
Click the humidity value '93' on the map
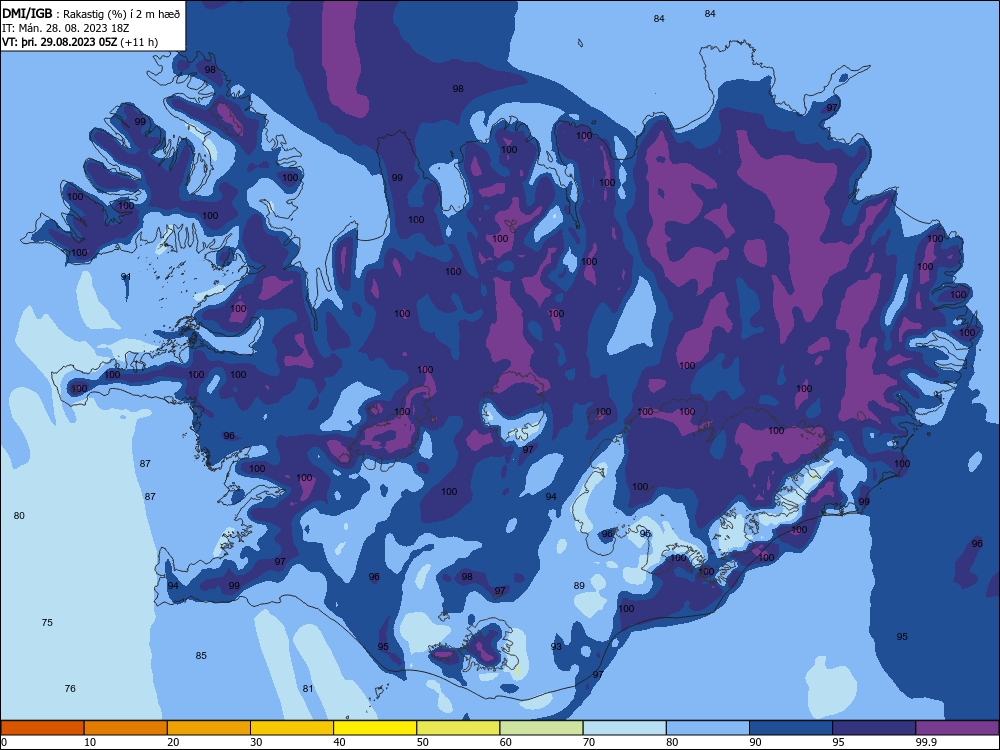tap(556, 647)
